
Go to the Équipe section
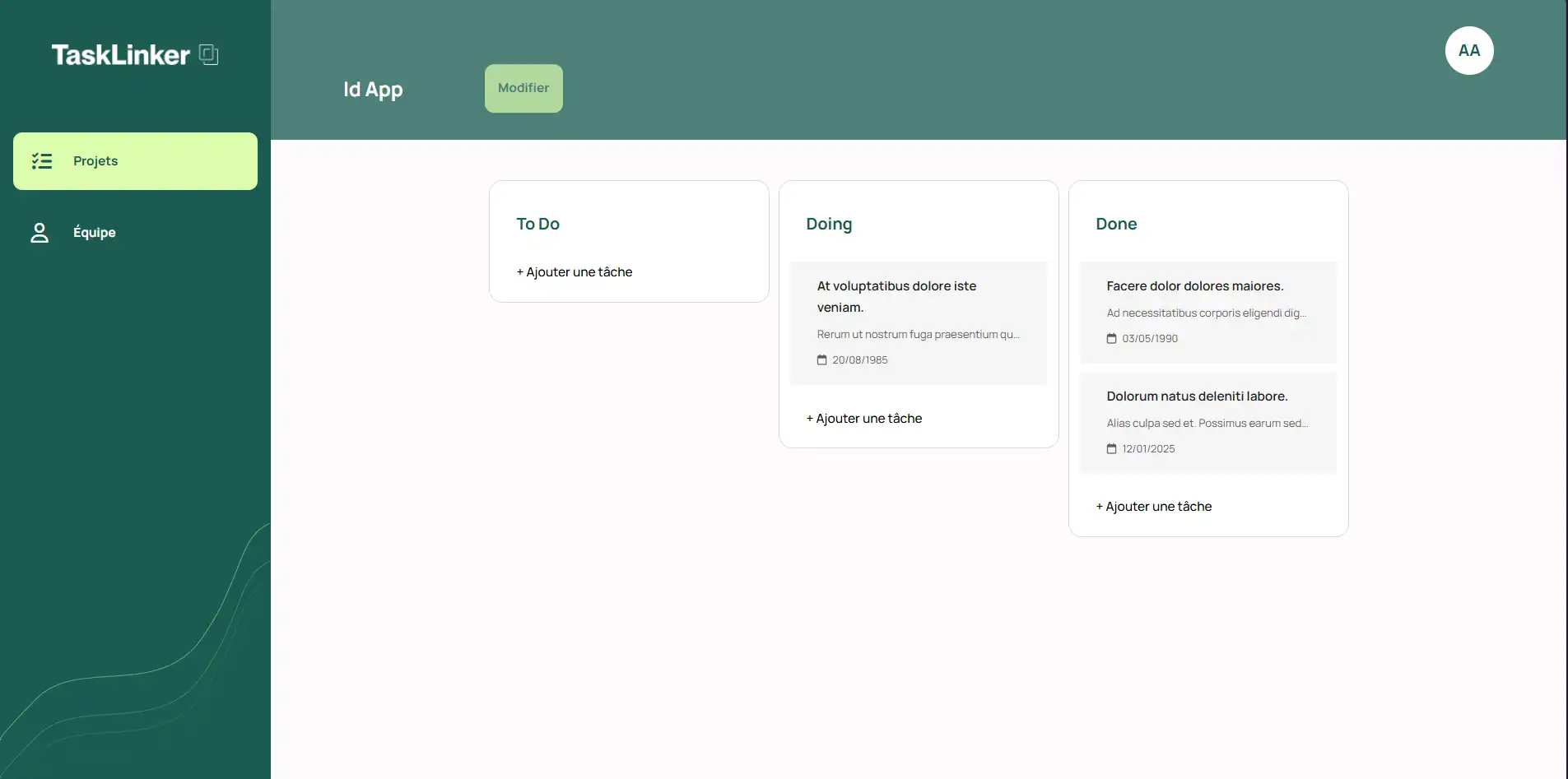click(x=94, y=233)
